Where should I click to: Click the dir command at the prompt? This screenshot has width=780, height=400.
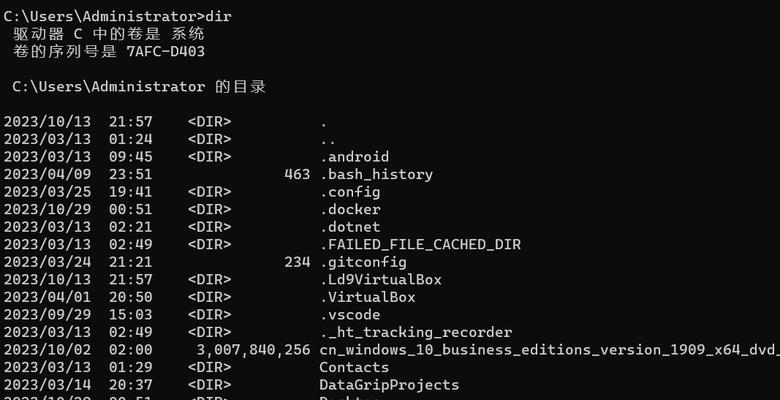coord(218,16)
